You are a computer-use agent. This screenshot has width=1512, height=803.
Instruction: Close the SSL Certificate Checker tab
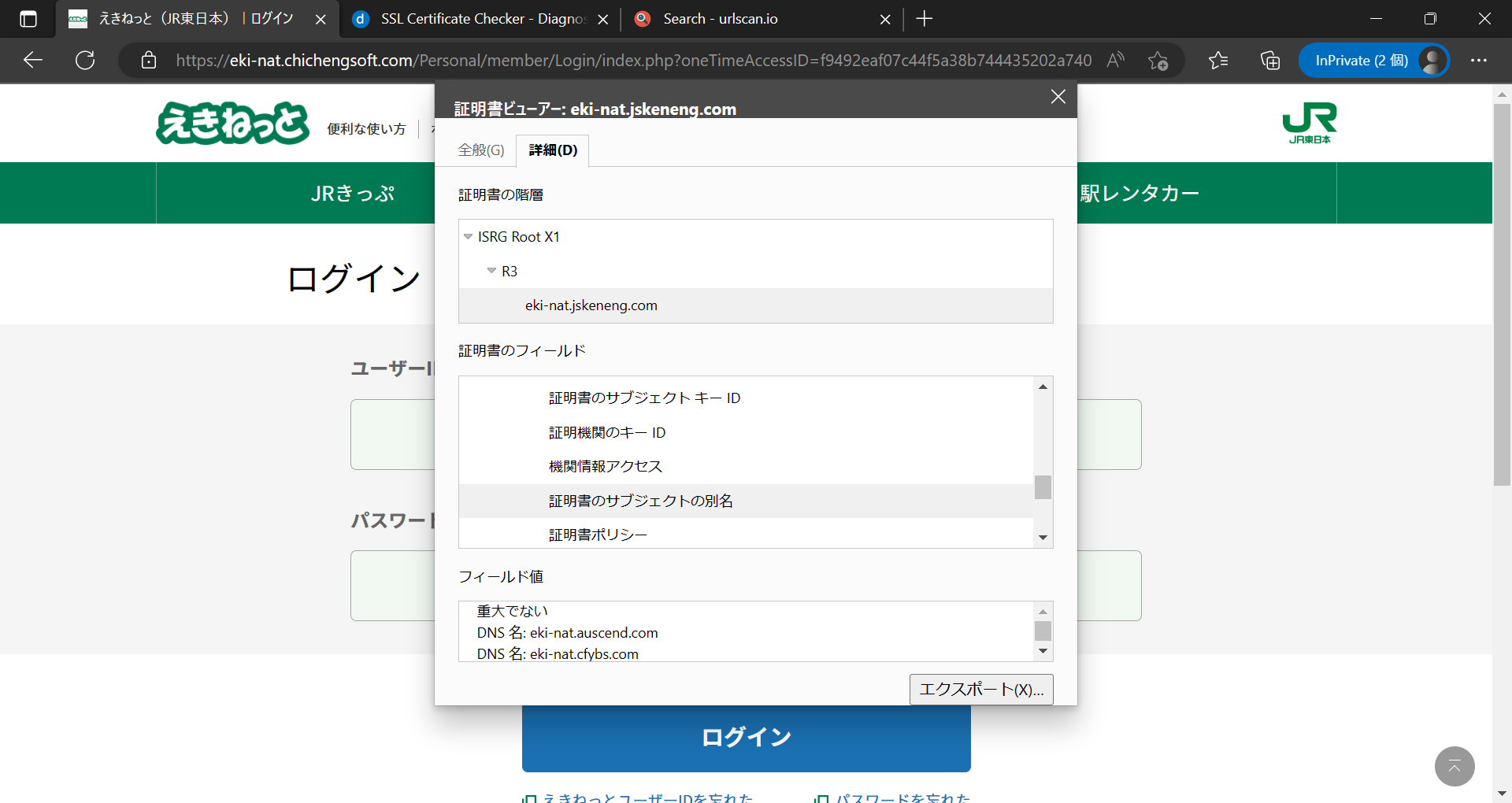[603, 19]
